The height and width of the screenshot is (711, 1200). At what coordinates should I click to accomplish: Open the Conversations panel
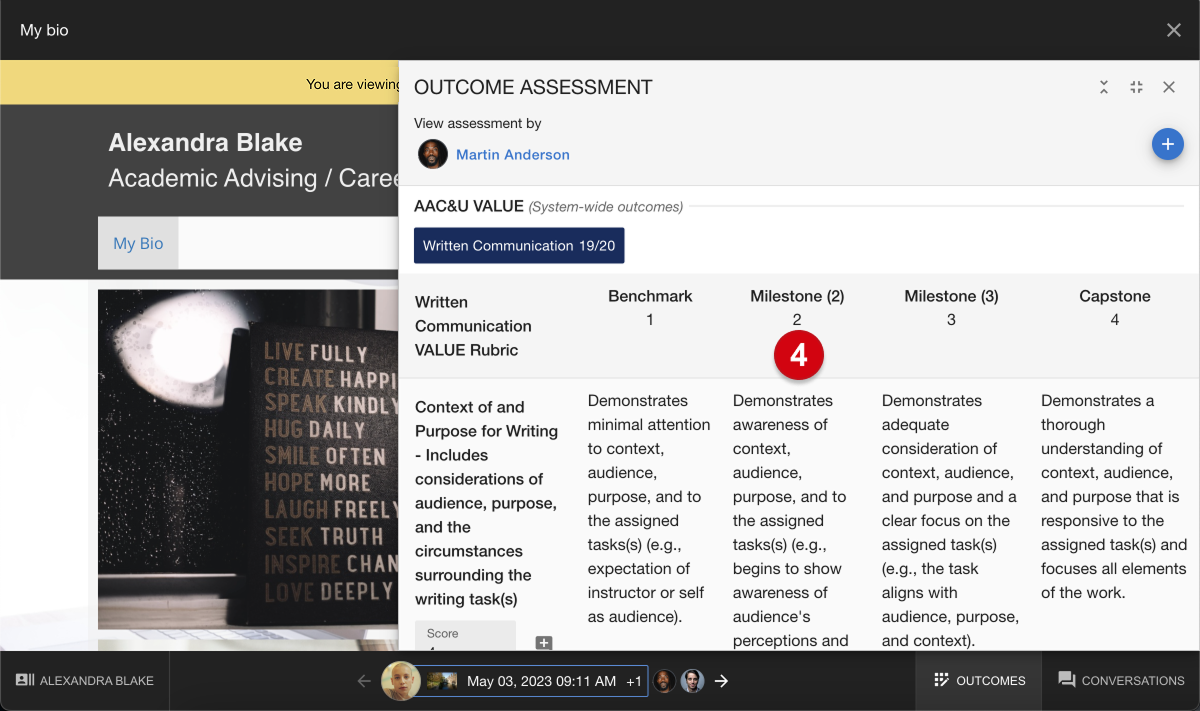click(x=1121, y=681)
